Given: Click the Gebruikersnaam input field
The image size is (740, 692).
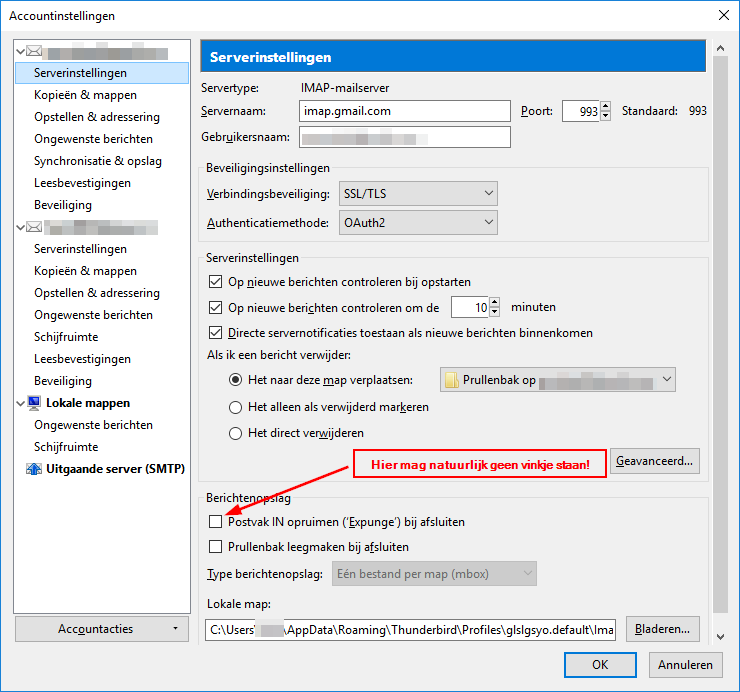Looking at the screenshot, I should point(405,137).
